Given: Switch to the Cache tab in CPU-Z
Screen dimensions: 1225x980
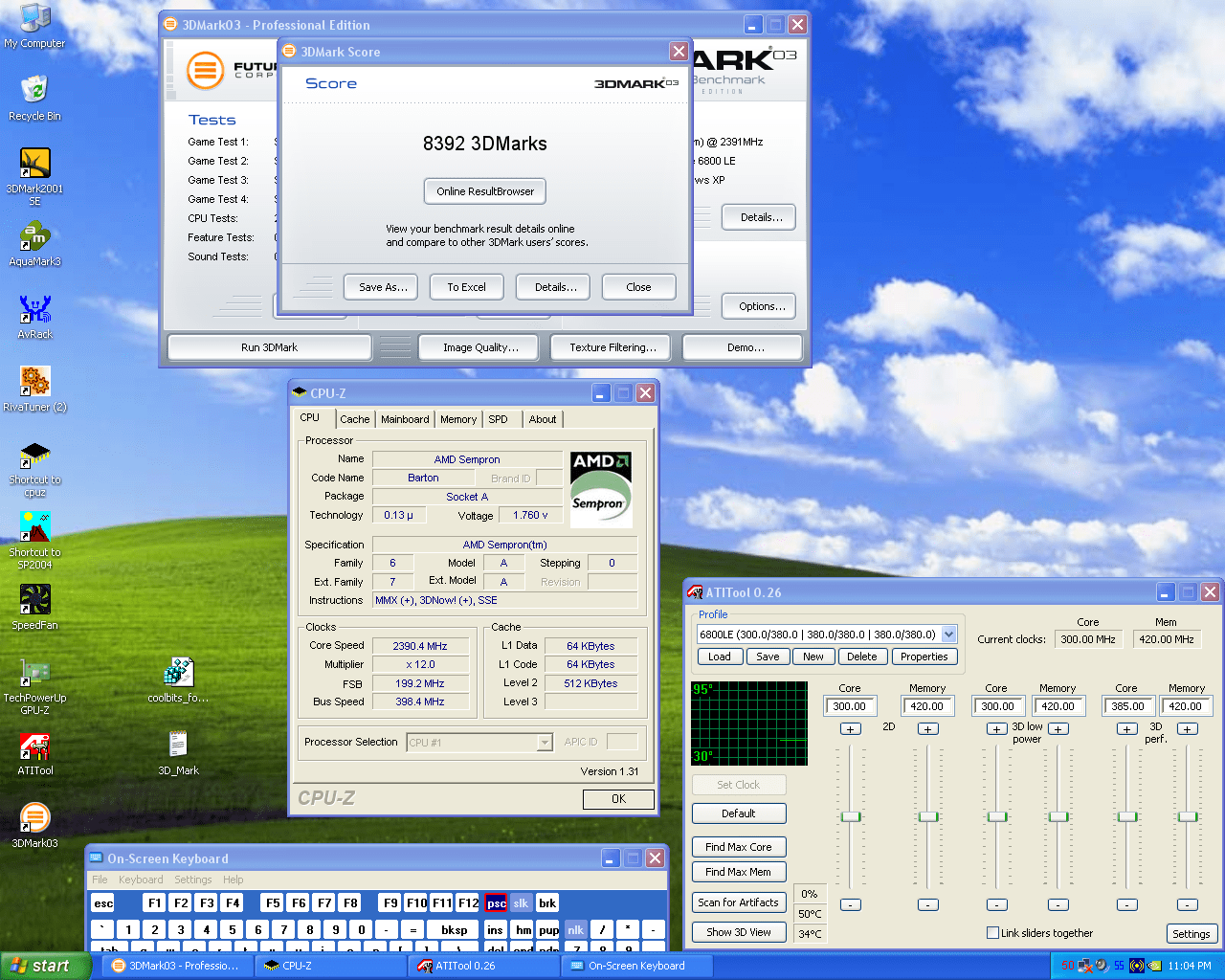Looking at the screenshot, I should pyautogui.click(x=354, y=419).
